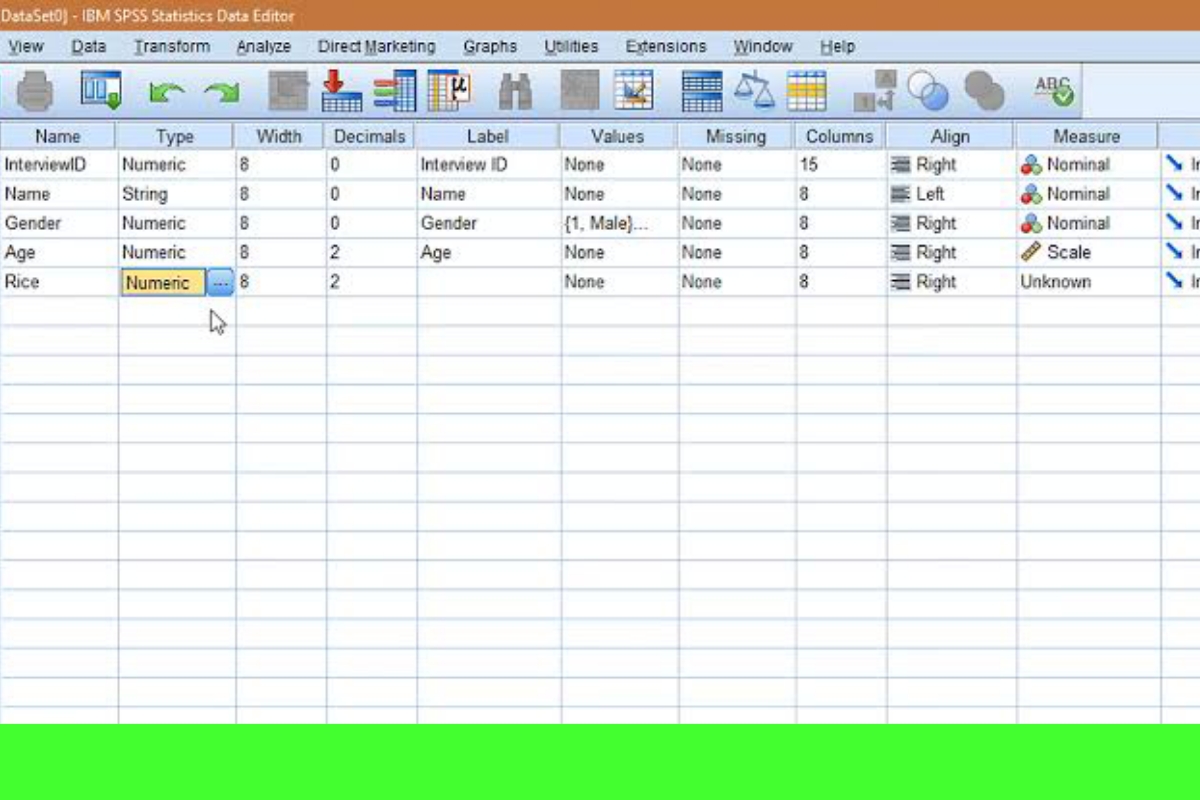Open the Align cell for Name (Left)
The width and height of the screenshot is (1200, 800).
[950, 194]
